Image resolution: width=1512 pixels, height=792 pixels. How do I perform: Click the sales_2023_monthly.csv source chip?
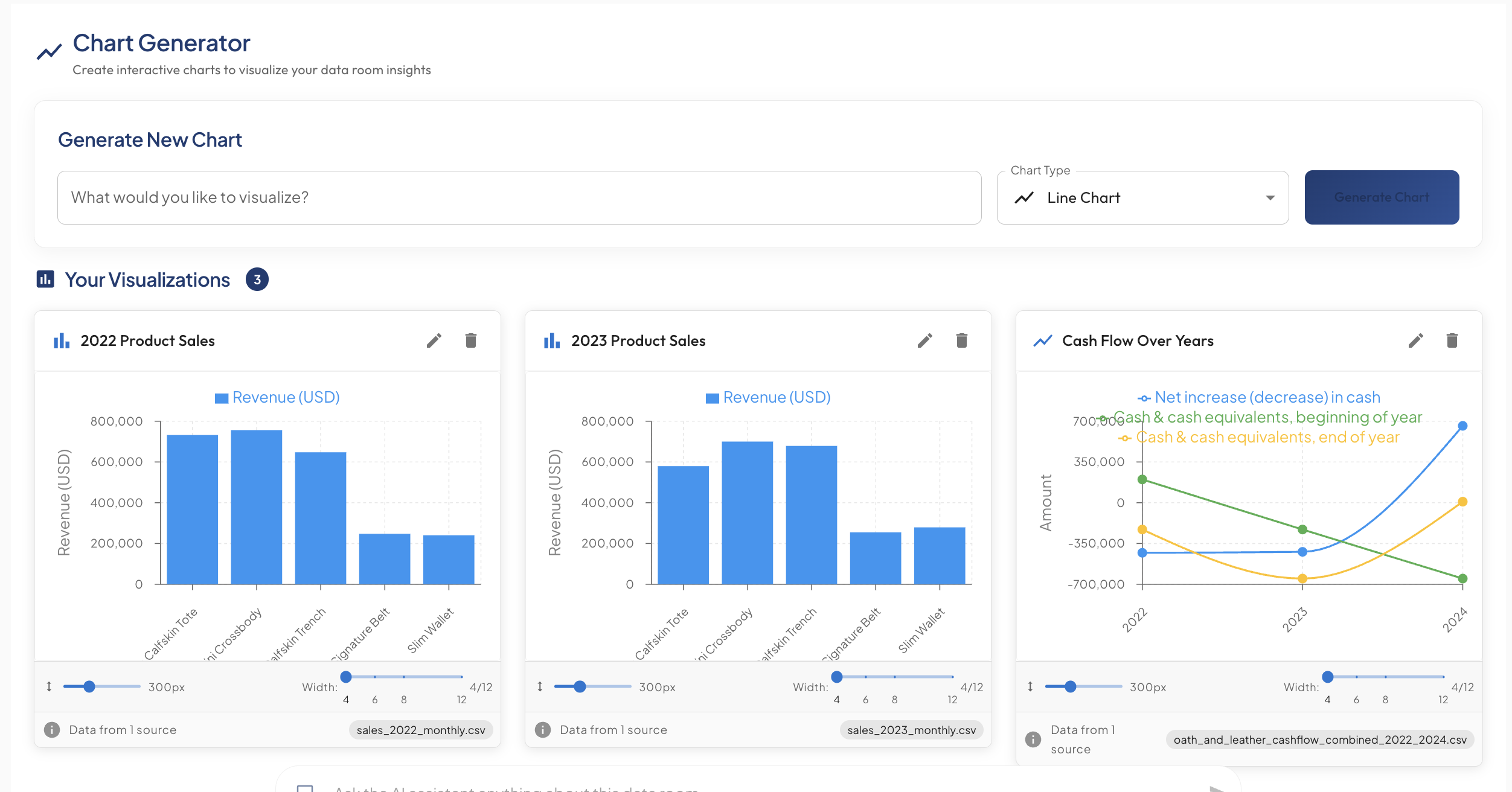click(912, 730)
